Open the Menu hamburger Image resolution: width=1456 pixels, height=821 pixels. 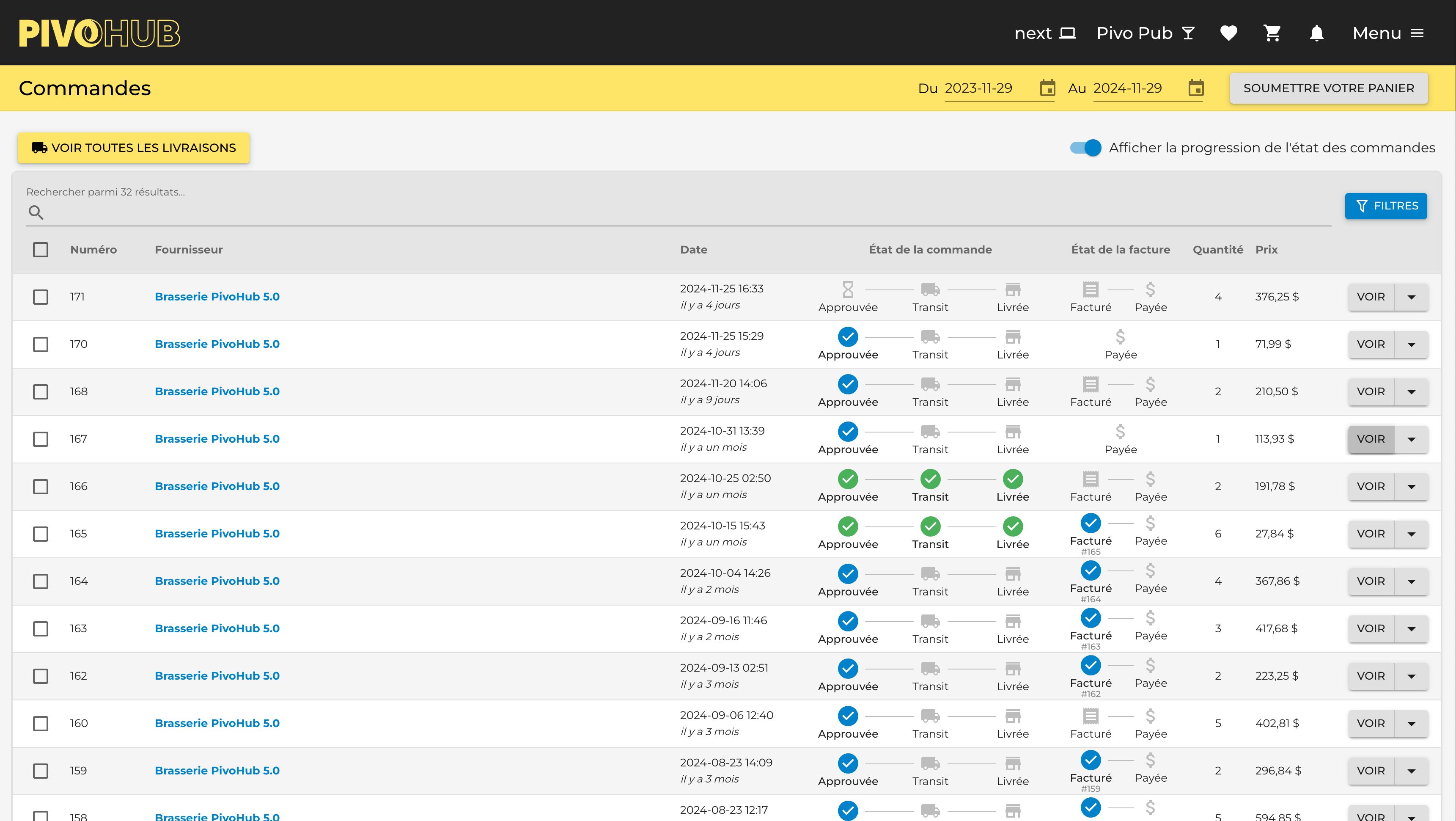(x=1387, y=33)
